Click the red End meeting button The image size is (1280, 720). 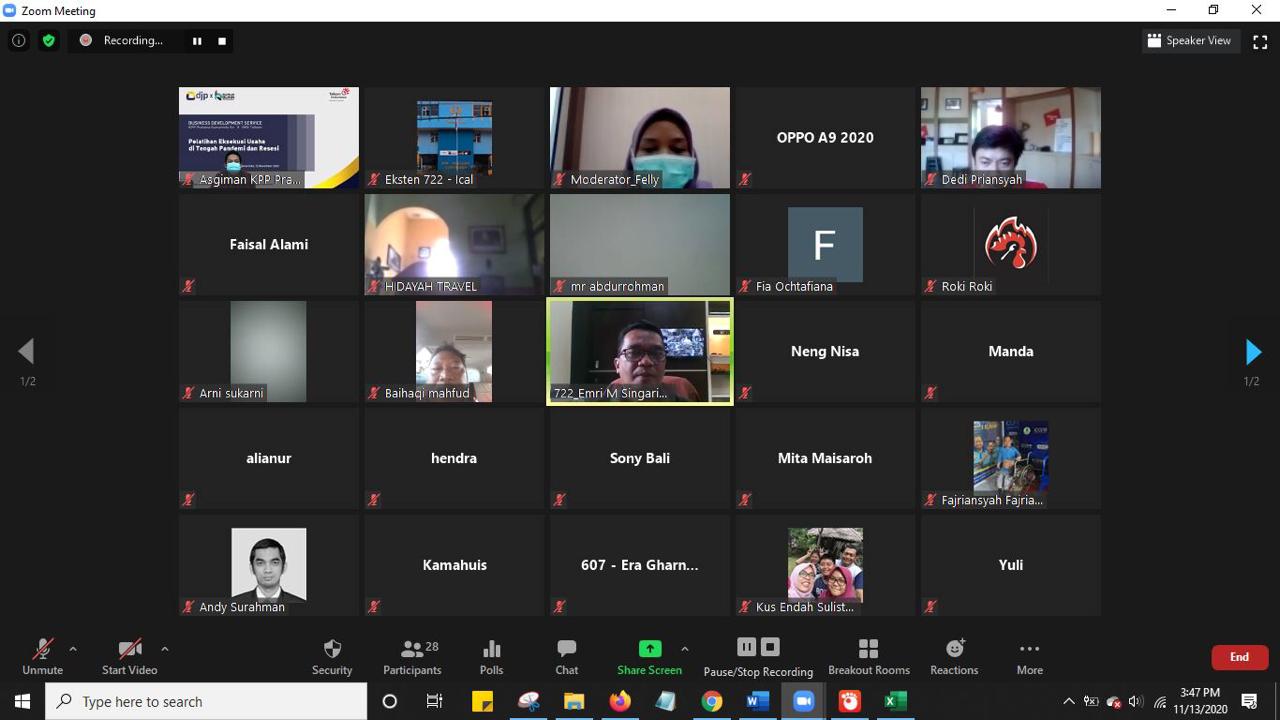click(1239, 657)
